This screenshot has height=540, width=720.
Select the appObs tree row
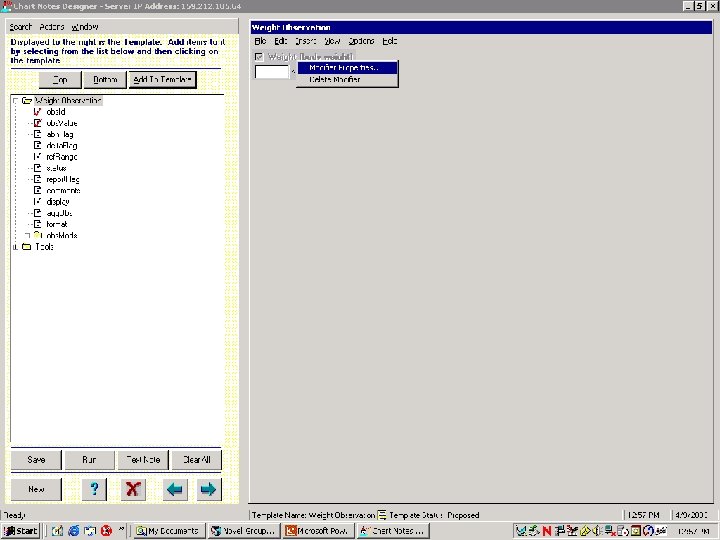pyautogui.click(x=59, y=213)
